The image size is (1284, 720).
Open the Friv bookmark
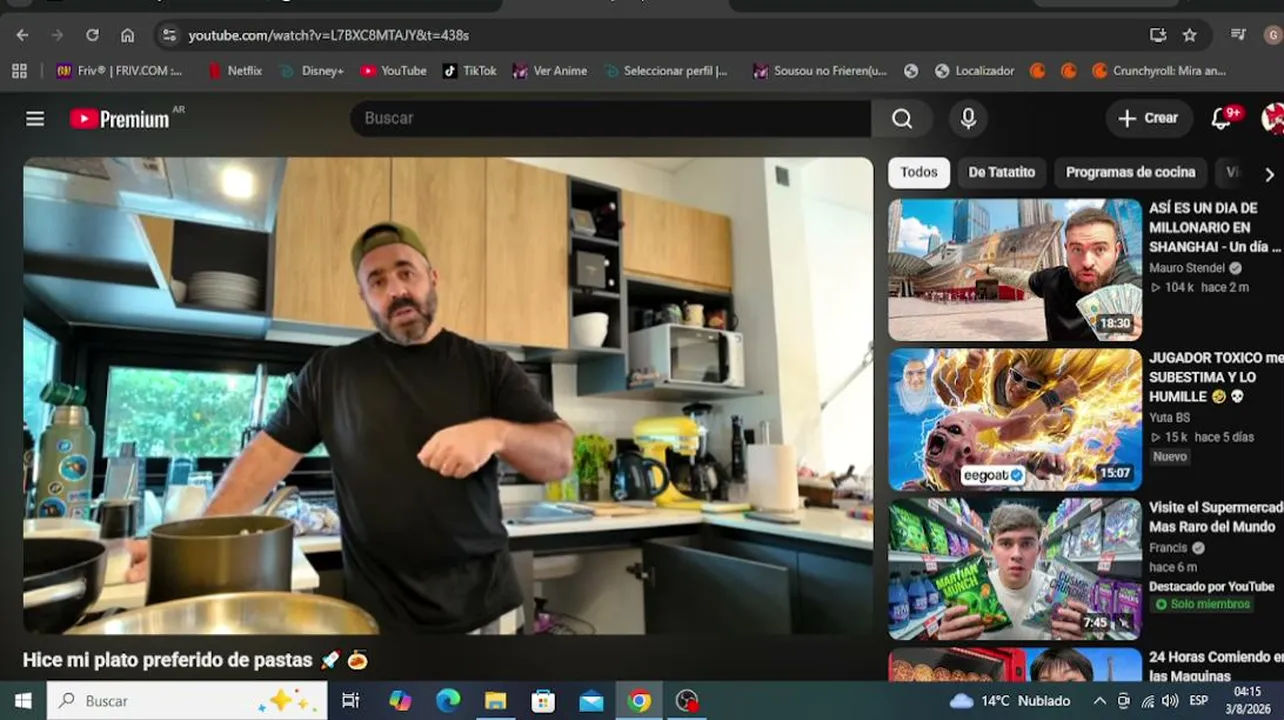[x=119, y=71]
